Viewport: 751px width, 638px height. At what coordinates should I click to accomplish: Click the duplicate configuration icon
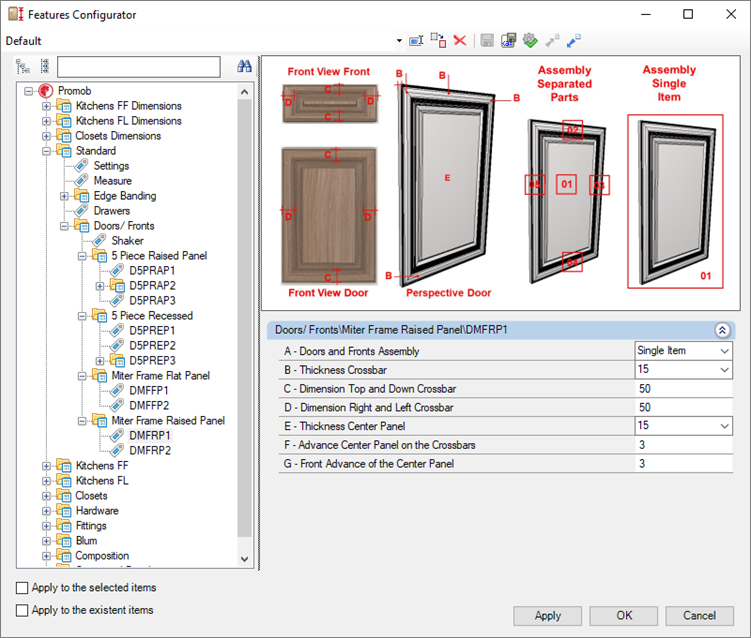(x=438, y=41)
